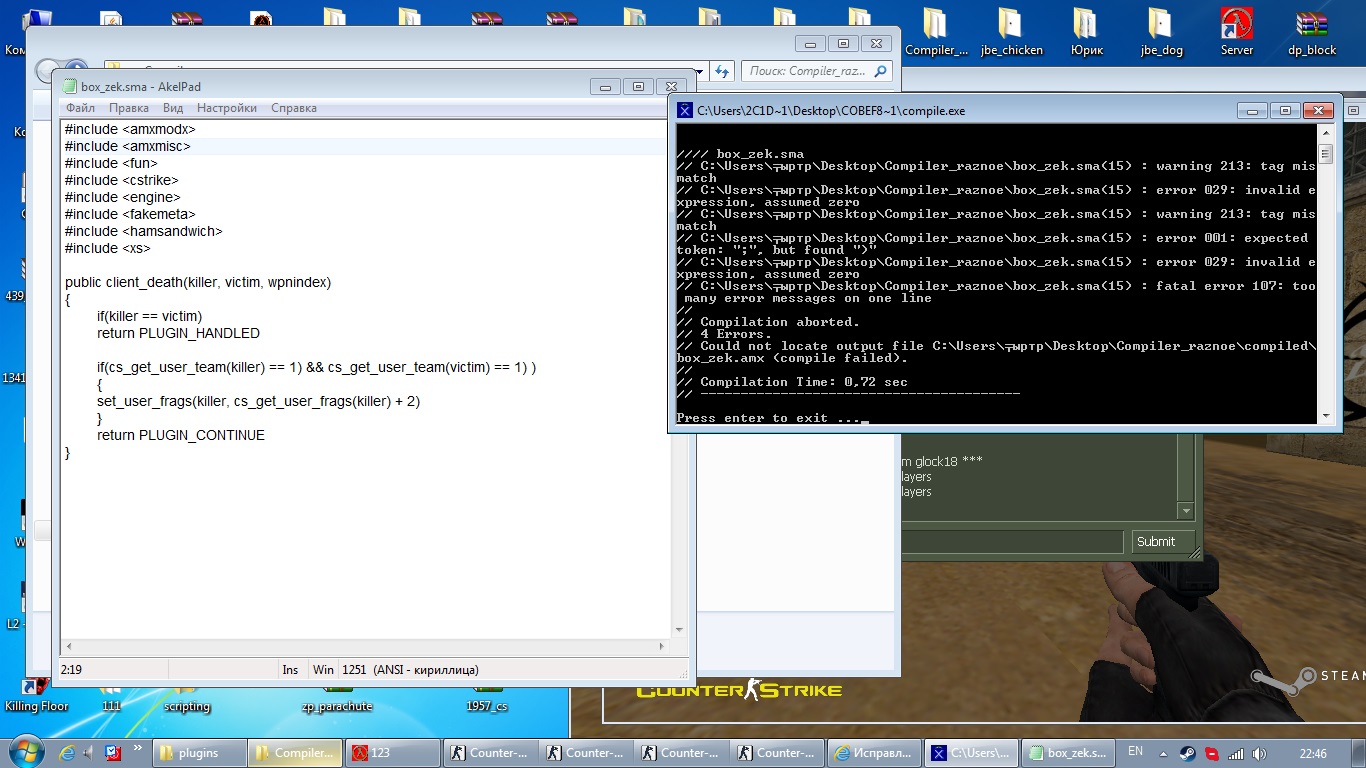Open the Правка menu in AkelPad
Image resolution: width=1366 pixels, height=768 pixels.
tap(129, 108)
